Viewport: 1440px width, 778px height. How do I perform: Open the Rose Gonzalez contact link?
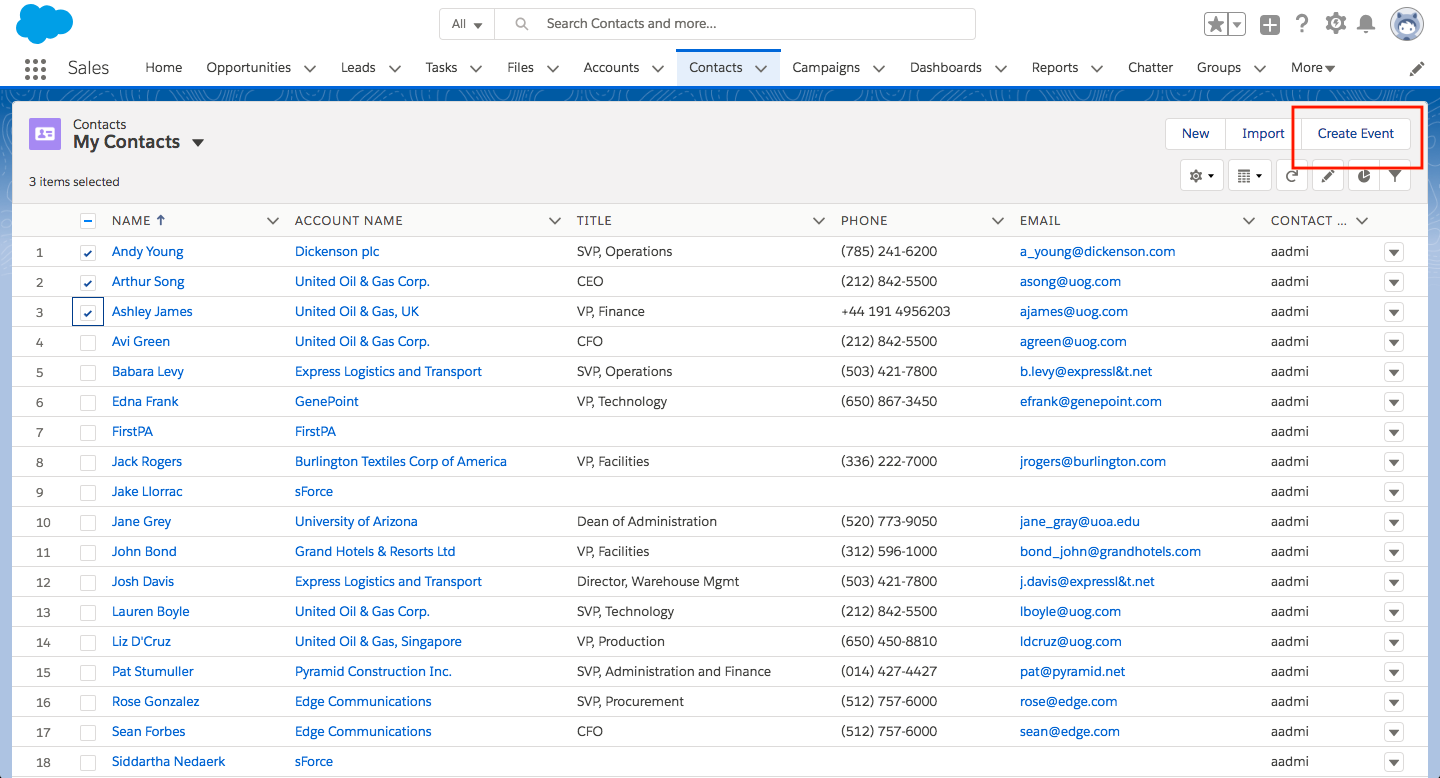pyautogui.click(x=156, y=702)
